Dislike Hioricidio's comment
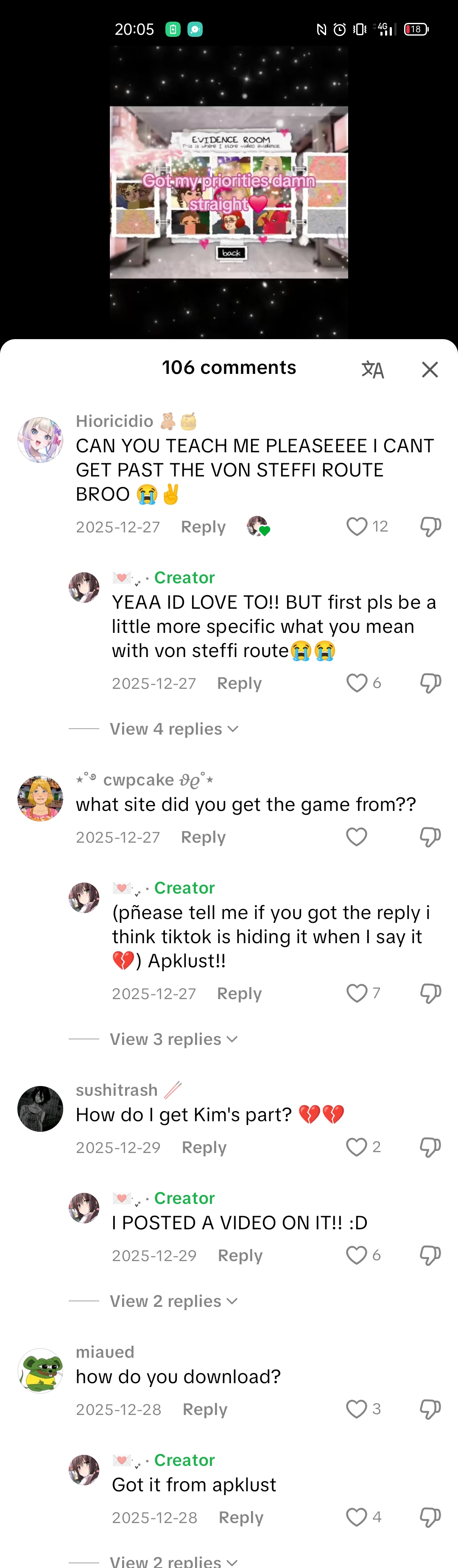Viewport: 458px width, 1568px height. tap(430, 526)
